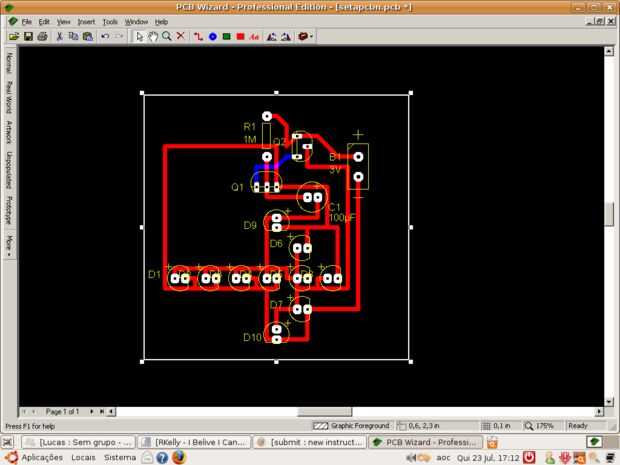This screenshot has width=620, height=465.
Task: Open the Help menu
Action: (x=161, y=22)
